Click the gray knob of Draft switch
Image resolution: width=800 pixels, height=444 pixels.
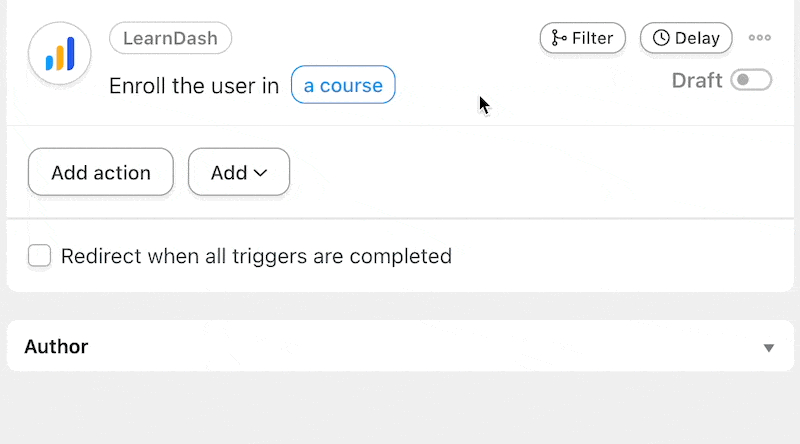coord(743,80)
